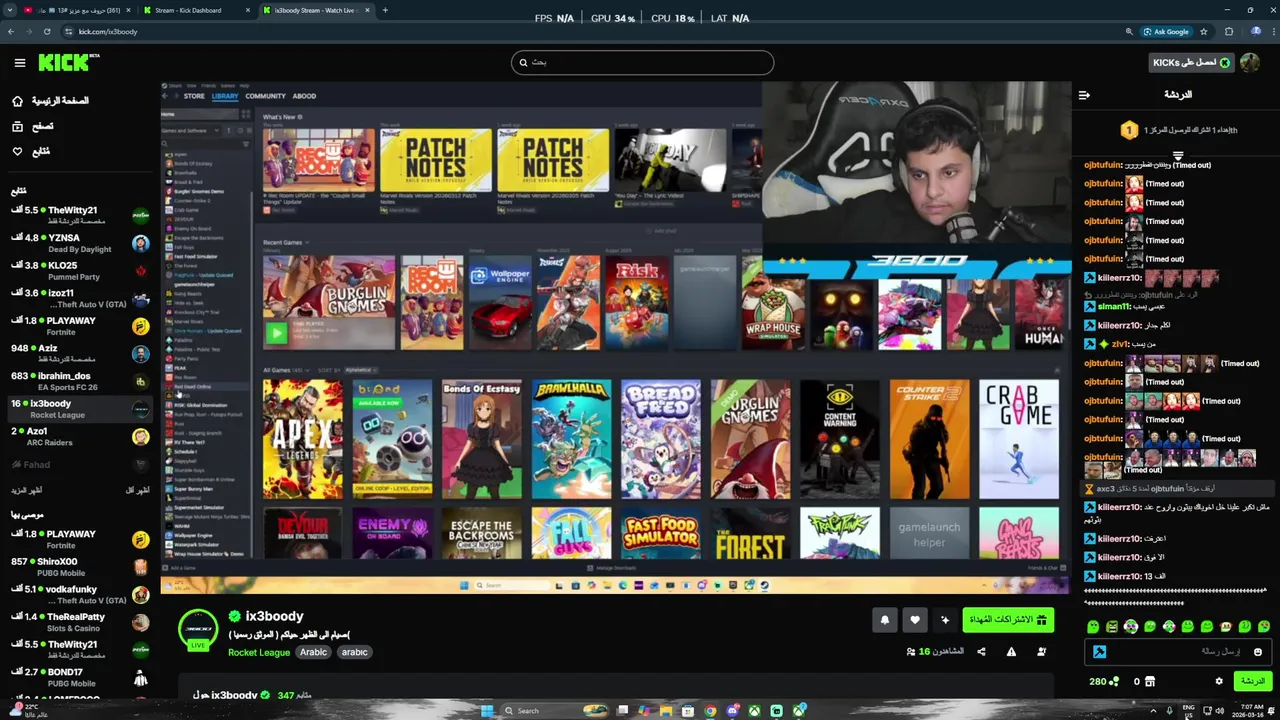Open the ENG US language switcher in taskbar

coord(1189,711)
